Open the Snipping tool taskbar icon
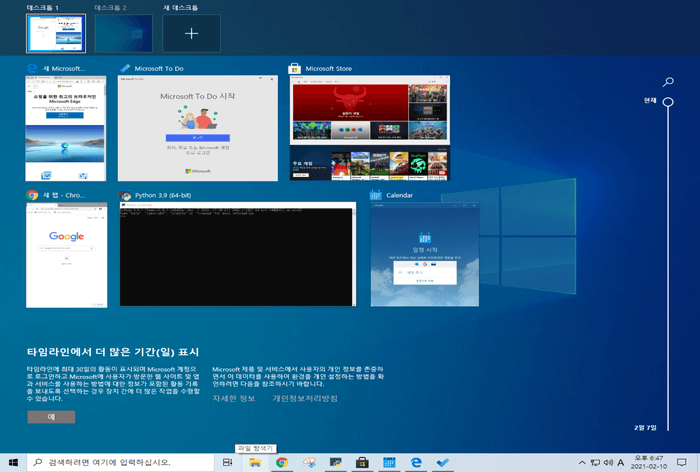The height and width of the screenshot is (472, 700). pos(309,463)
